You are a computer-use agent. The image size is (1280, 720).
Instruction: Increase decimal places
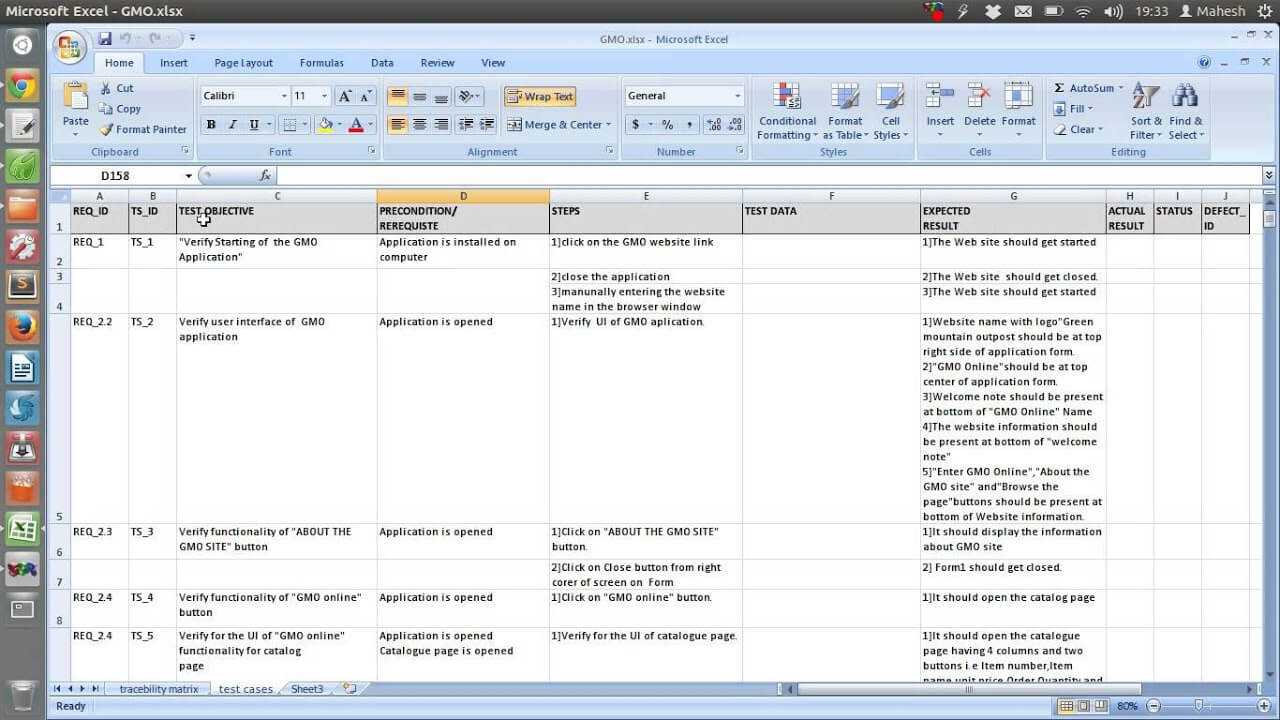[x=713, y=125]
